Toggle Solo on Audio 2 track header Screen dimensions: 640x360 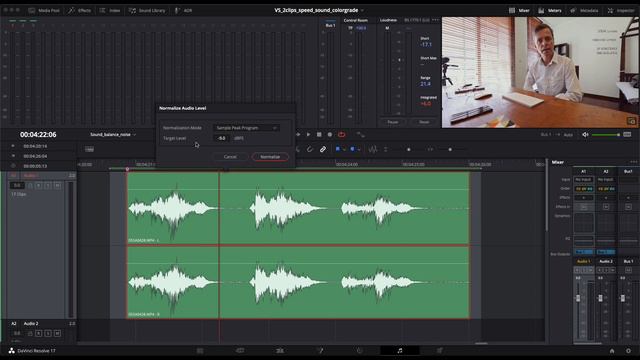tap(48, 333)
